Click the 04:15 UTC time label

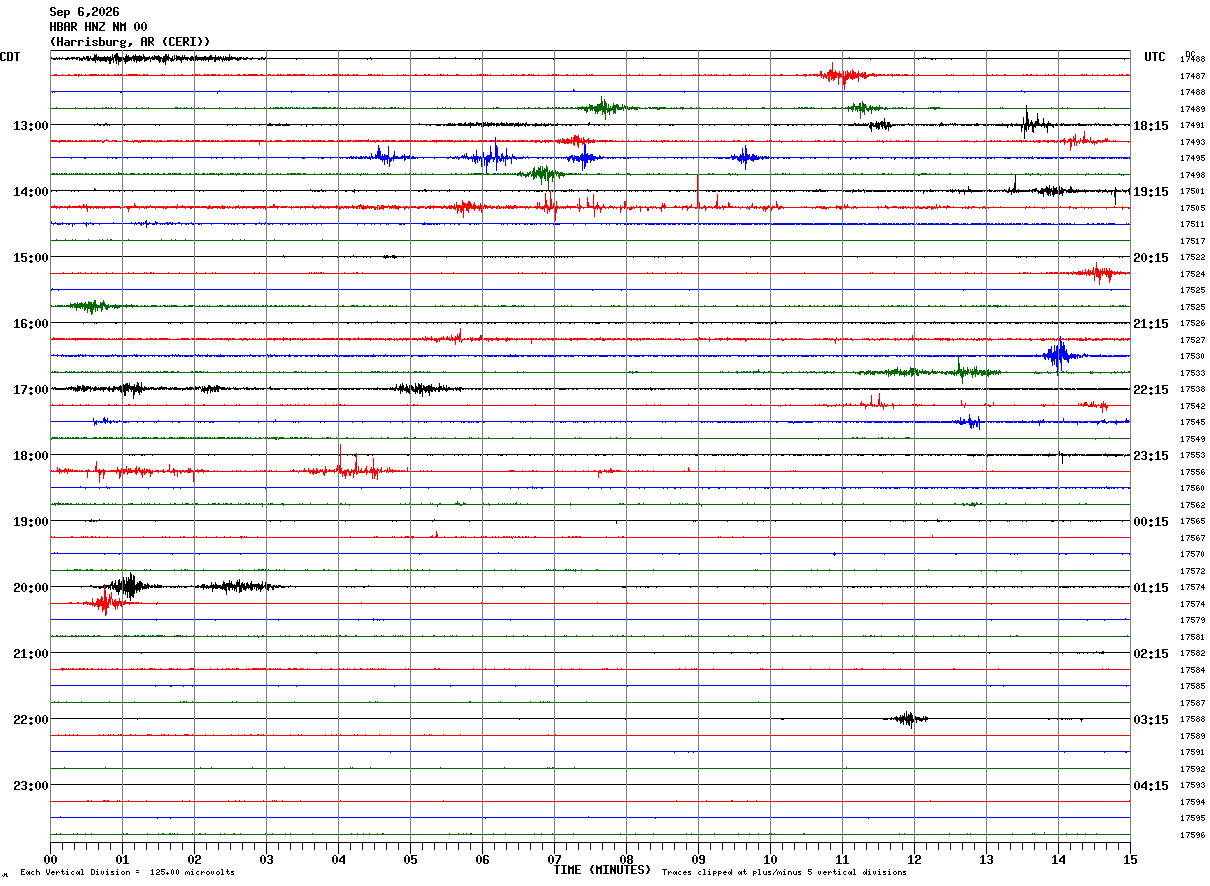(x=1151, y=785)
